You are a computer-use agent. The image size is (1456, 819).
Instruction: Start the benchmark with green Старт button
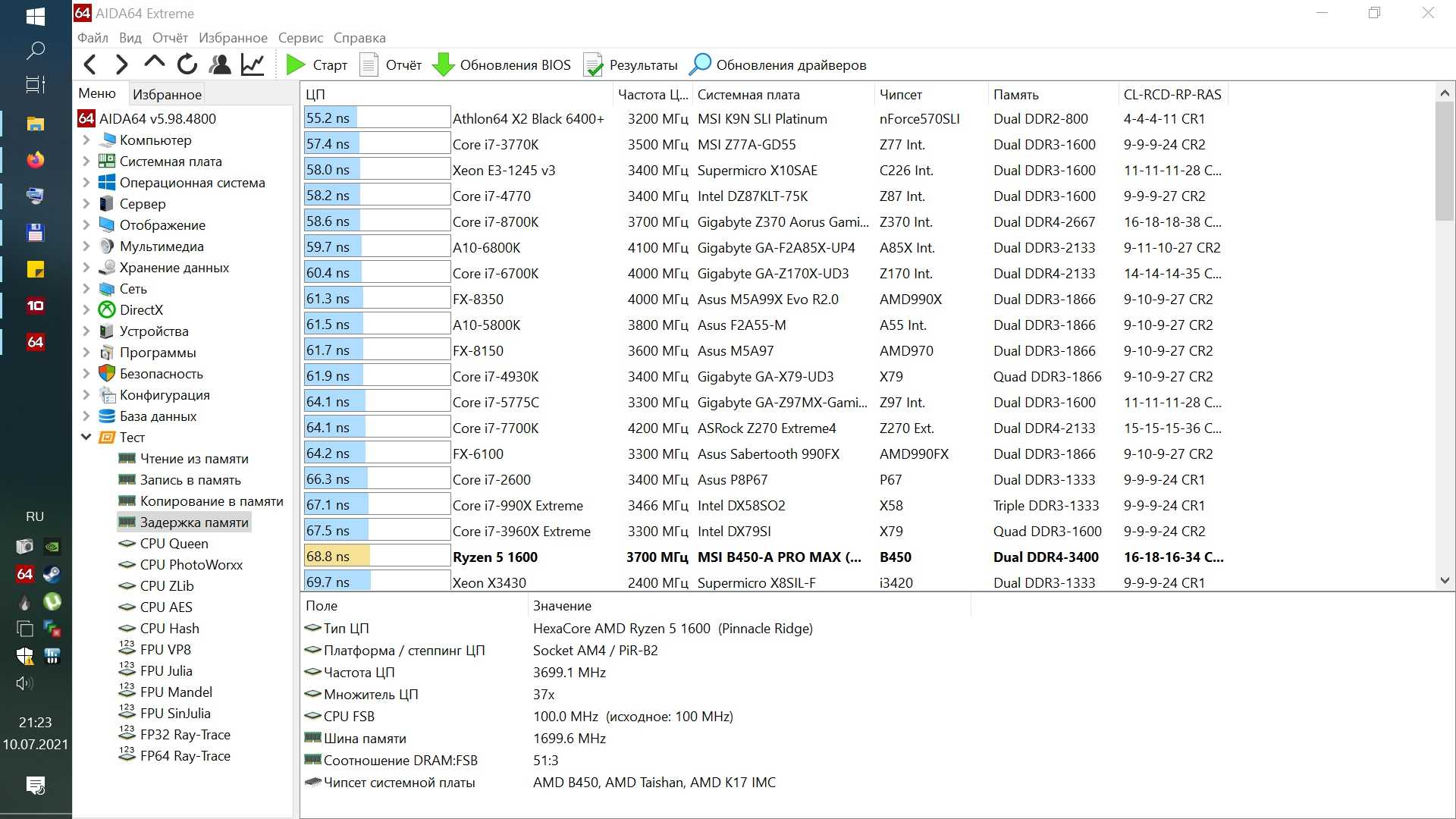[317, 65]
